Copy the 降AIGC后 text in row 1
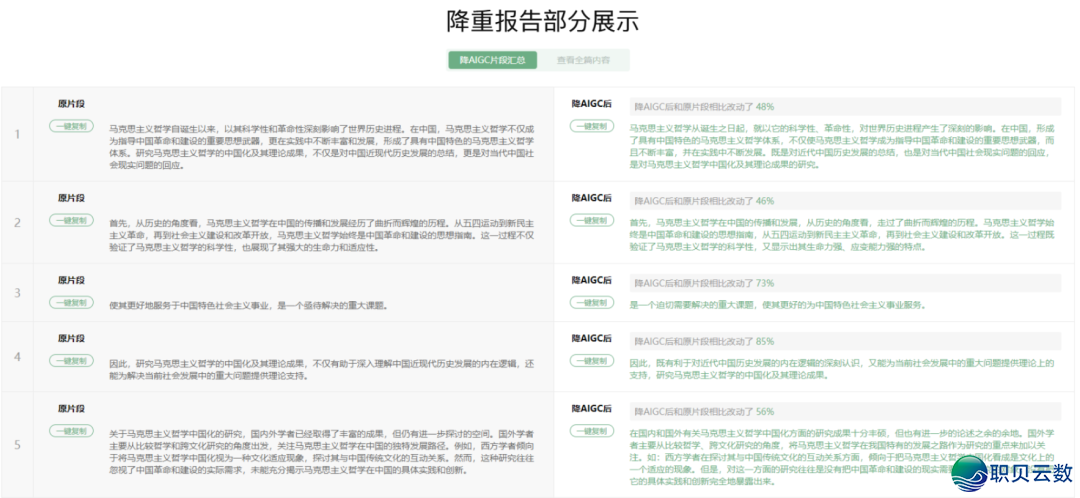Image resolution: width=1080 pixels, height=498 pixels. pyautogui.click(x=592, y=126)
